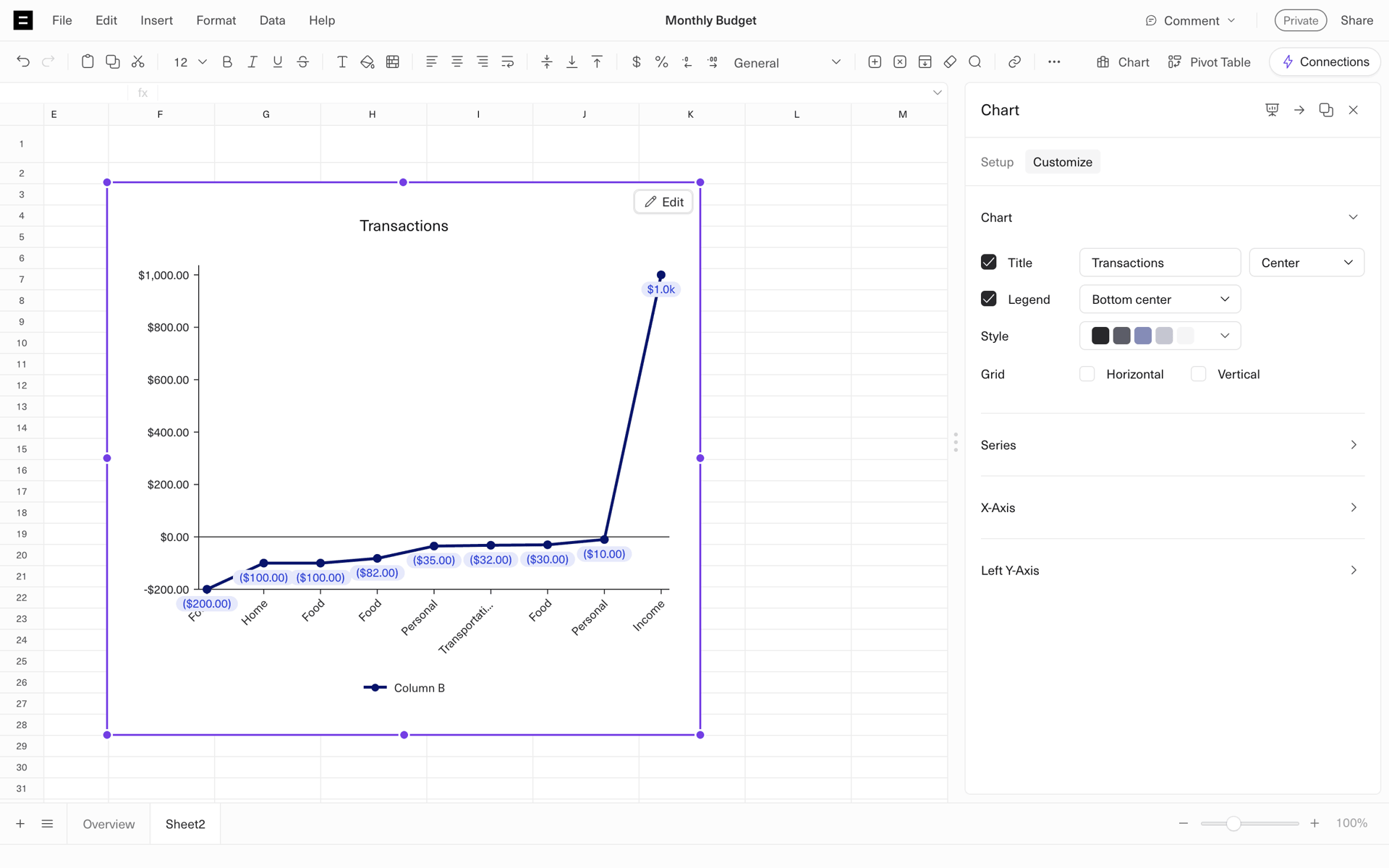
Task: Open the Help menu
Action: [322, 20]
